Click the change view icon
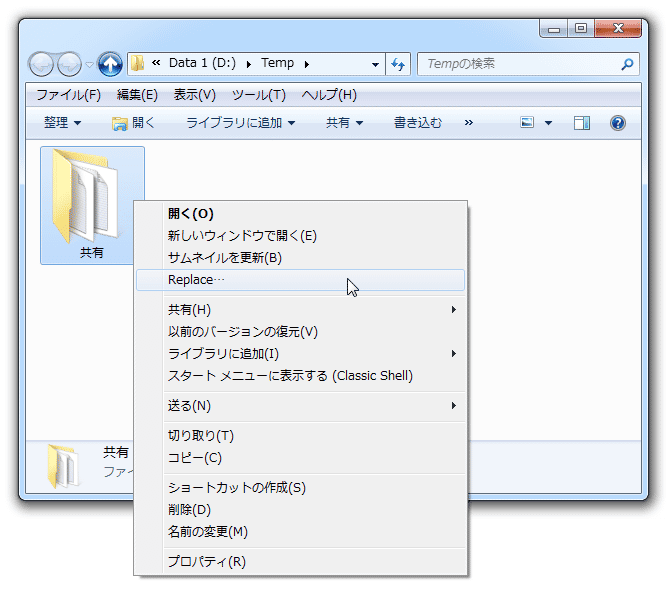672x589 pixels. point(527,123)
